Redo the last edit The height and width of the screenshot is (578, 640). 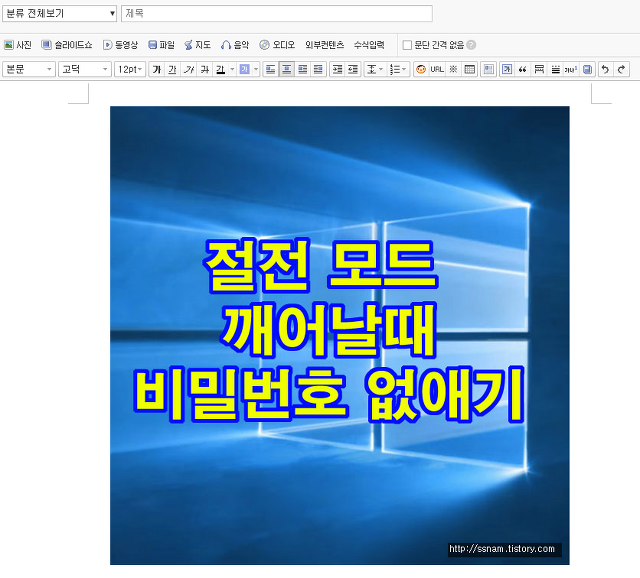(622, 69)
